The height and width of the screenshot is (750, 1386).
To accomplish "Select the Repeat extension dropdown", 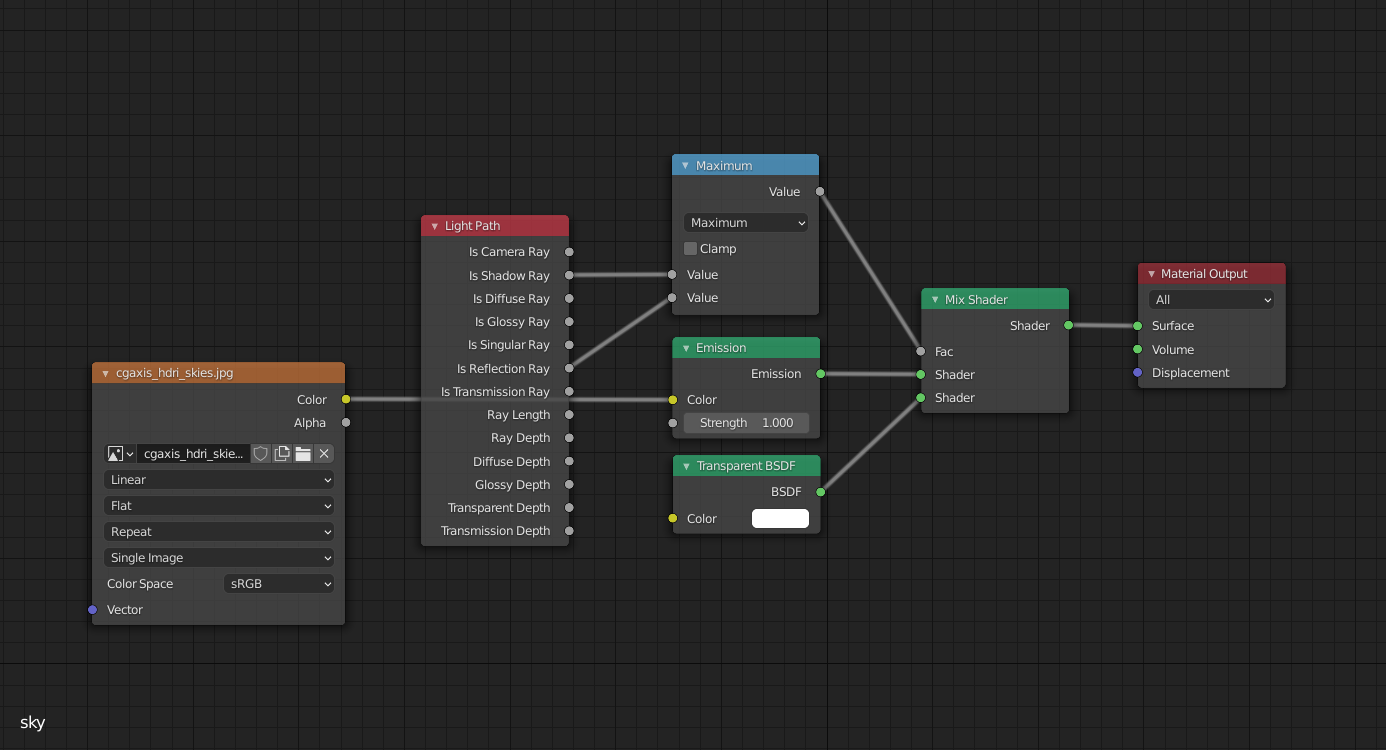I will [x=218, y=531].
